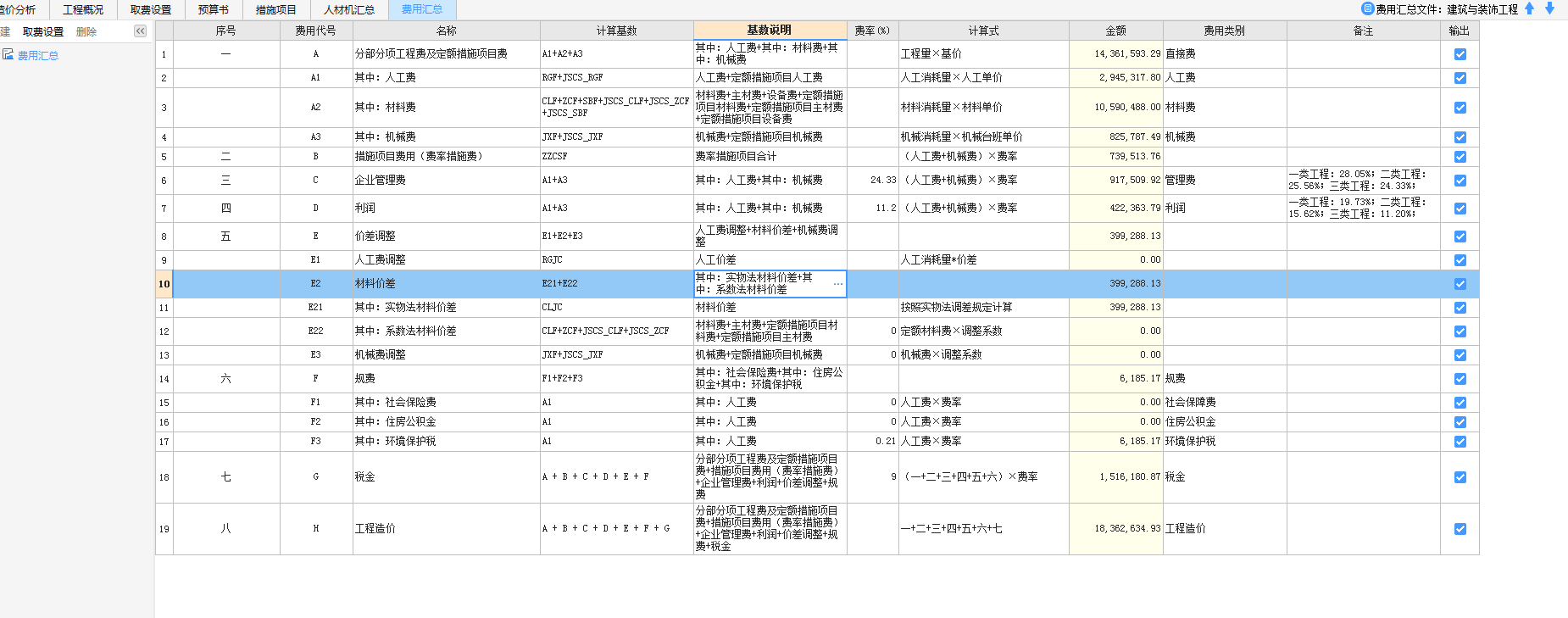Image resolution: width=1568 pixels, height=618 pixels.
Task: Uncheck output for 分部分项工程费及定额措施项目费 row
Action: click(1460, 54)
